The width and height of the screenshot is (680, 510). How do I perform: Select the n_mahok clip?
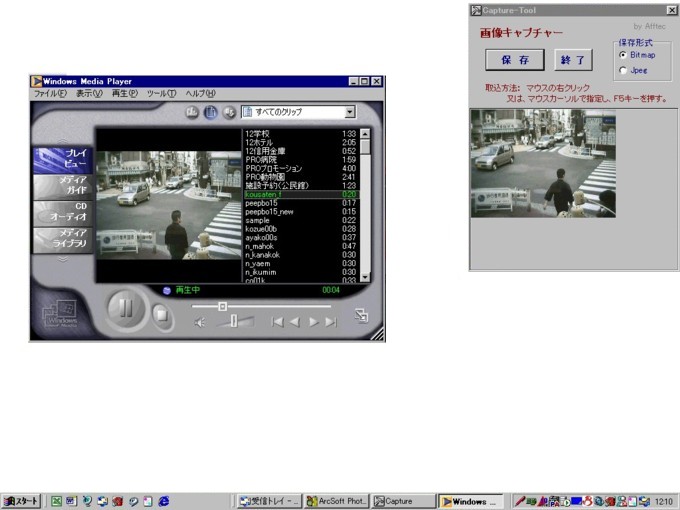300,247
